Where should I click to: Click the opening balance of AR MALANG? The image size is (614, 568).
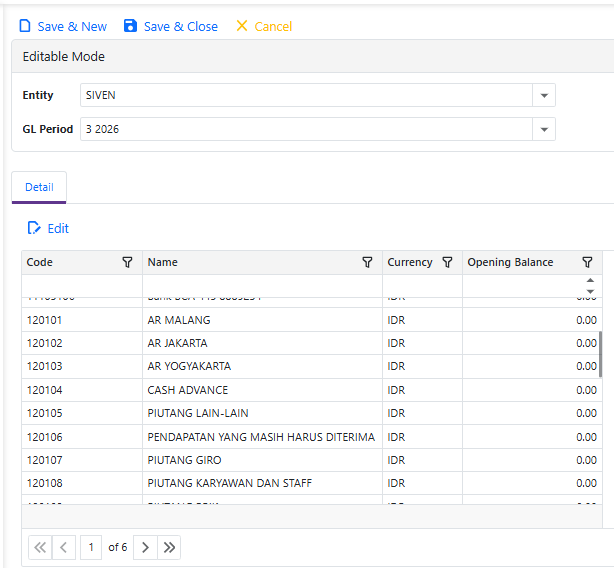[532, 320]
